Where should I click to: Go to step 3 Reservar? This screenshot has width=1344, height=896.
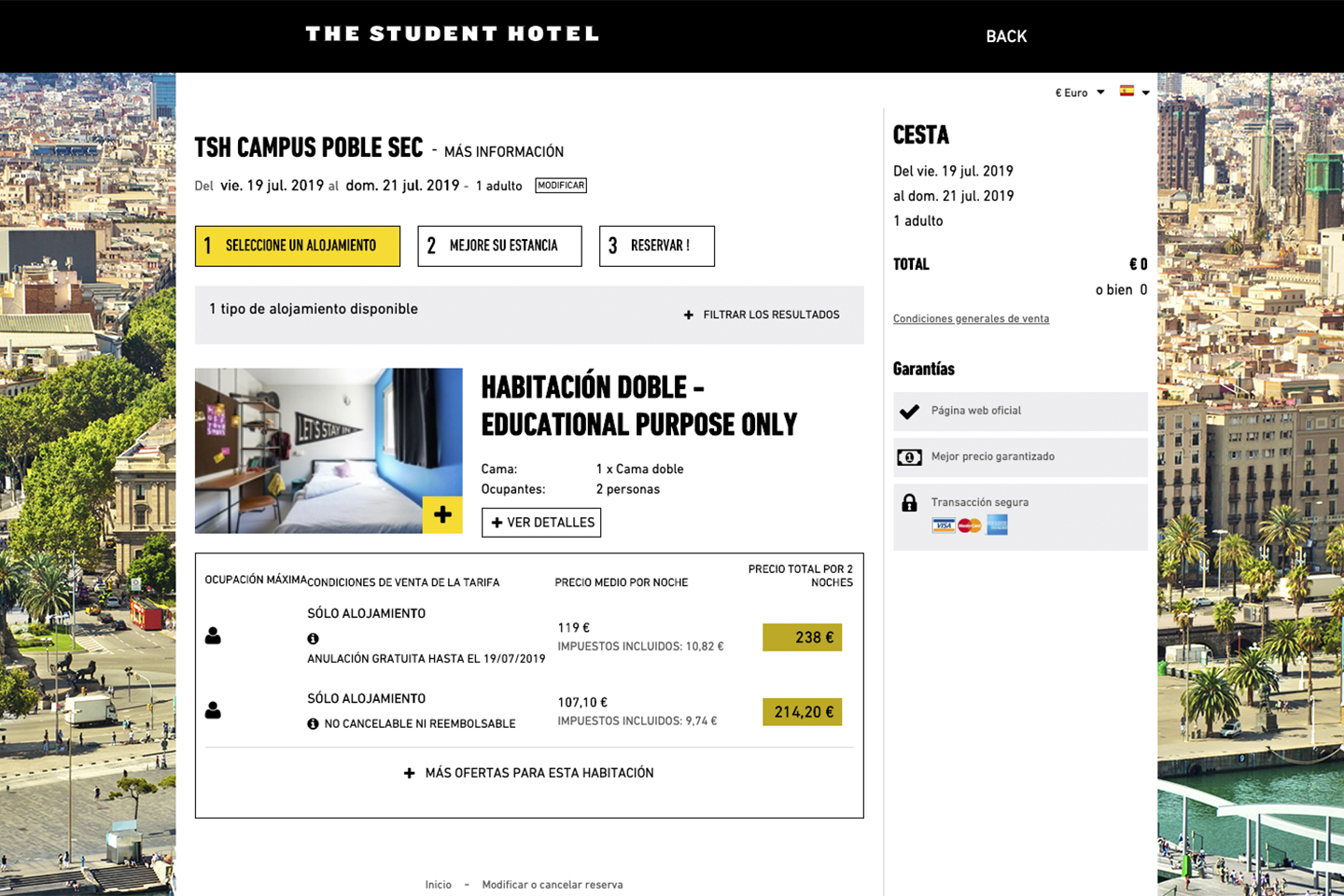point(656,246)
